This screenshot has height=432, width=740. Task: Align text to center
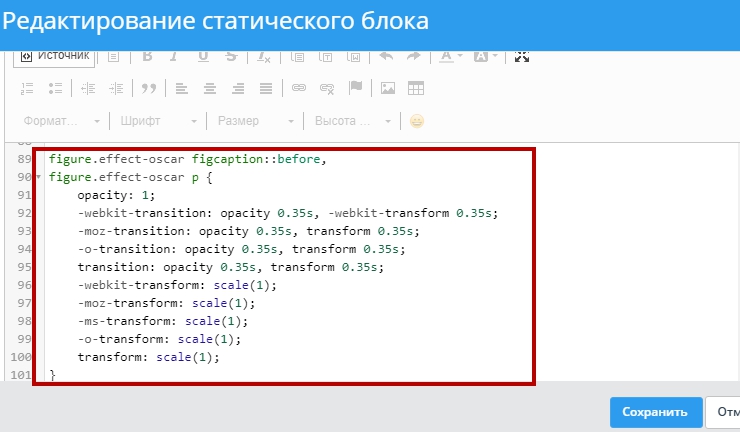click(x=210, y=88)
